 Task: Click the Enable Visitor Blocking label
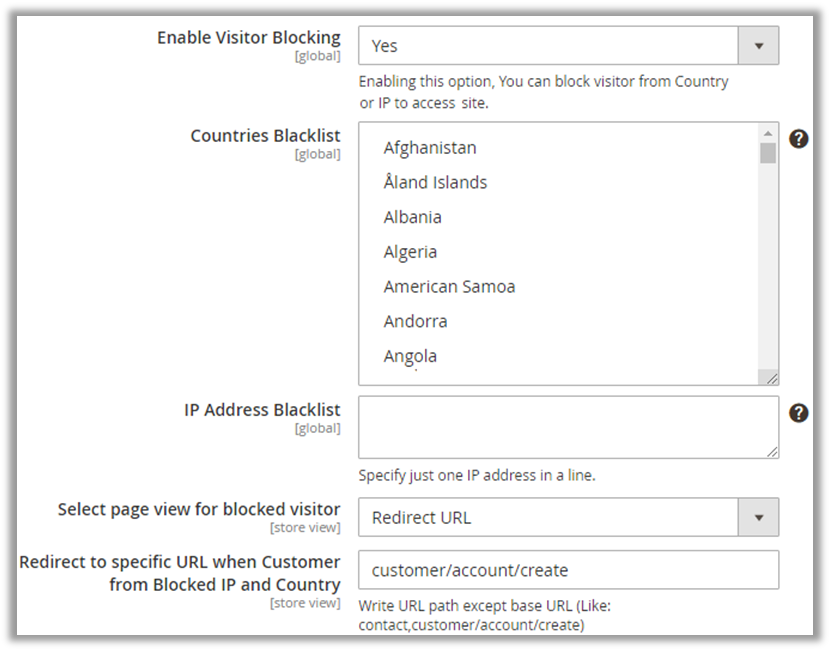click(248, 38)
